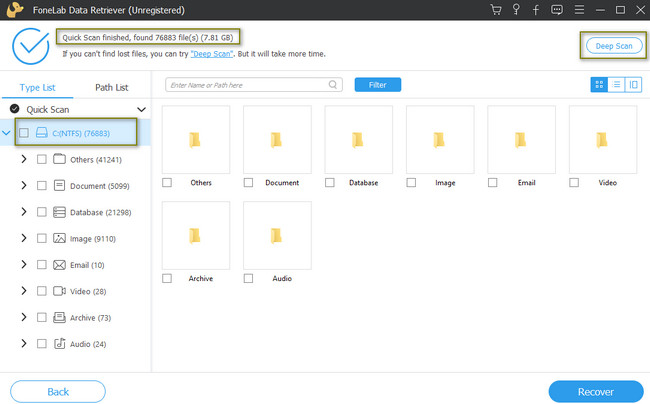The width and height of the screenshot is (650, 404).
Task: Open the shopping cart purchase icon
Action: 496,10
